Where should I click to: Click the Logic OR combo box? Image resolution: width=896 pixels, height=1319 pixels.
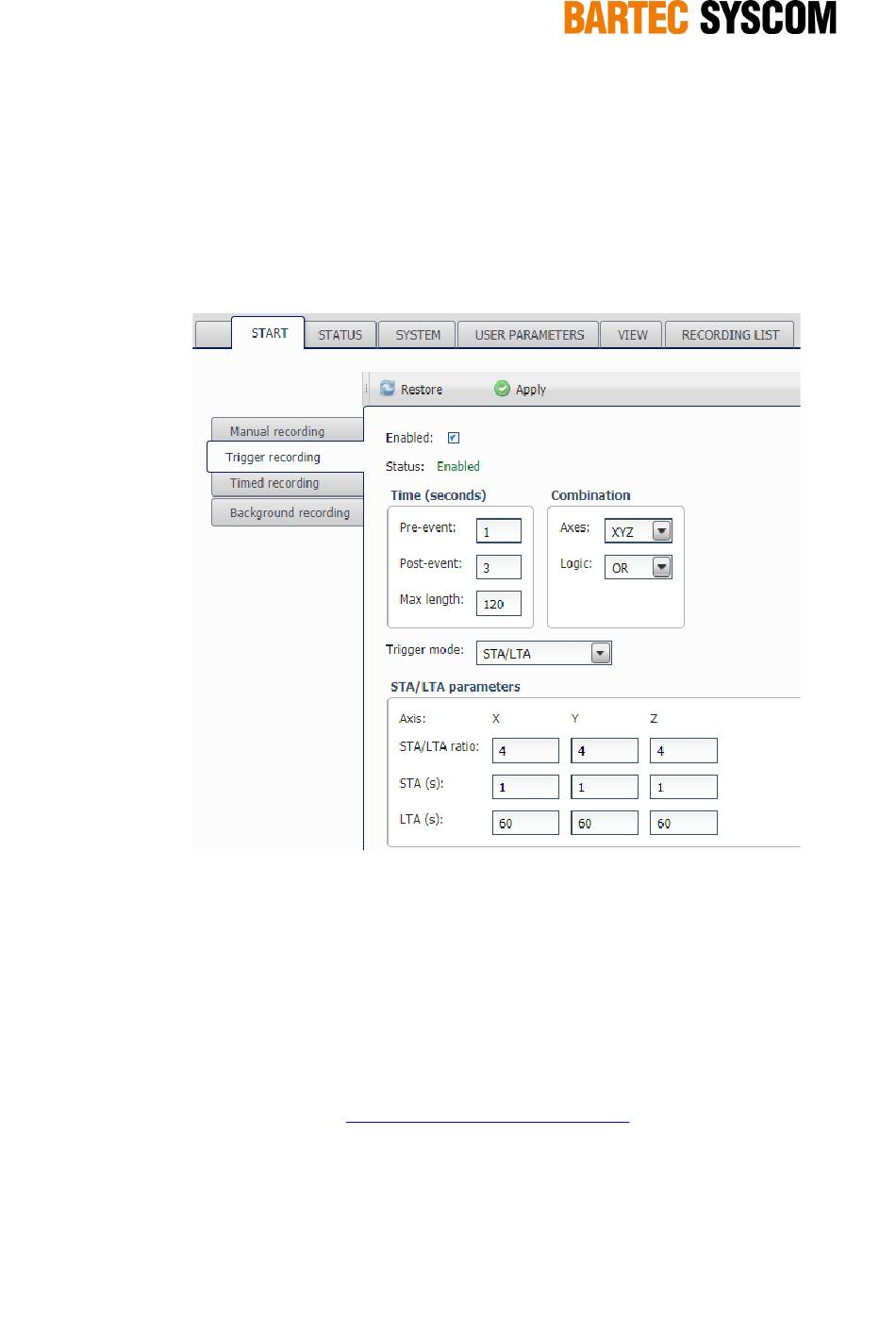638,567
